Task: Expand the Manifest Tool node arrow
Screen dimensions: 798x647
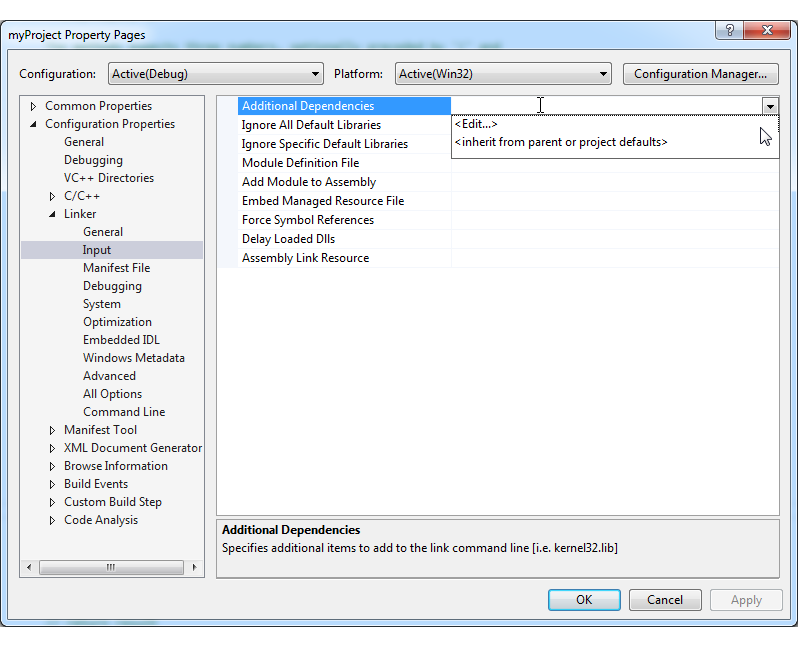Action: (52, 430)
